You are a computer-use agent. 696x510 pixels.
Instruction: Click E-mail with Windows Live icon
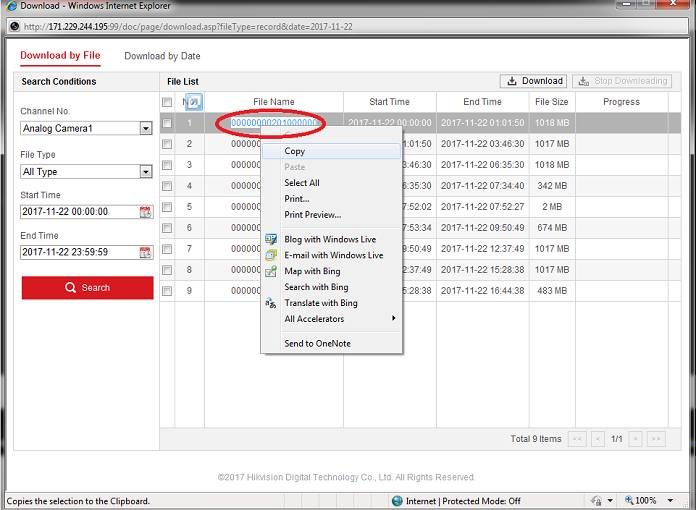click(x=271, y=256)
